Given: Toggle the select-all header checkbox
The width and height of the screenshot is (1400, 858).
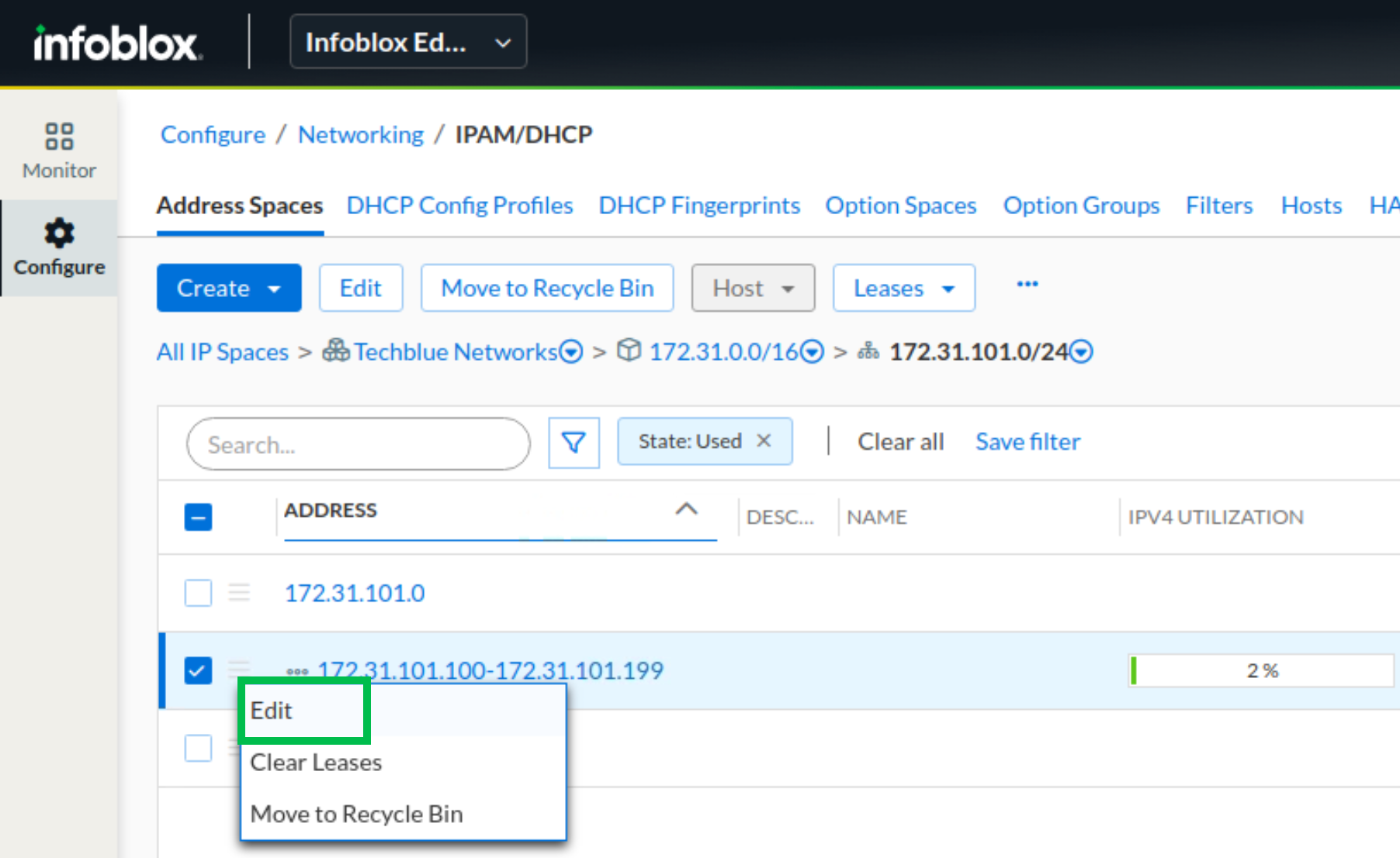Looking at the screenshot, I should 198,517.
